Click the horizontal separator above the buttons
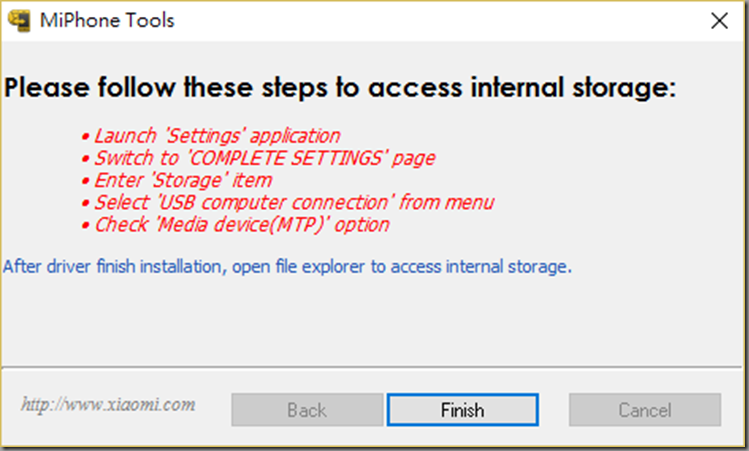 tap(372, 368)
